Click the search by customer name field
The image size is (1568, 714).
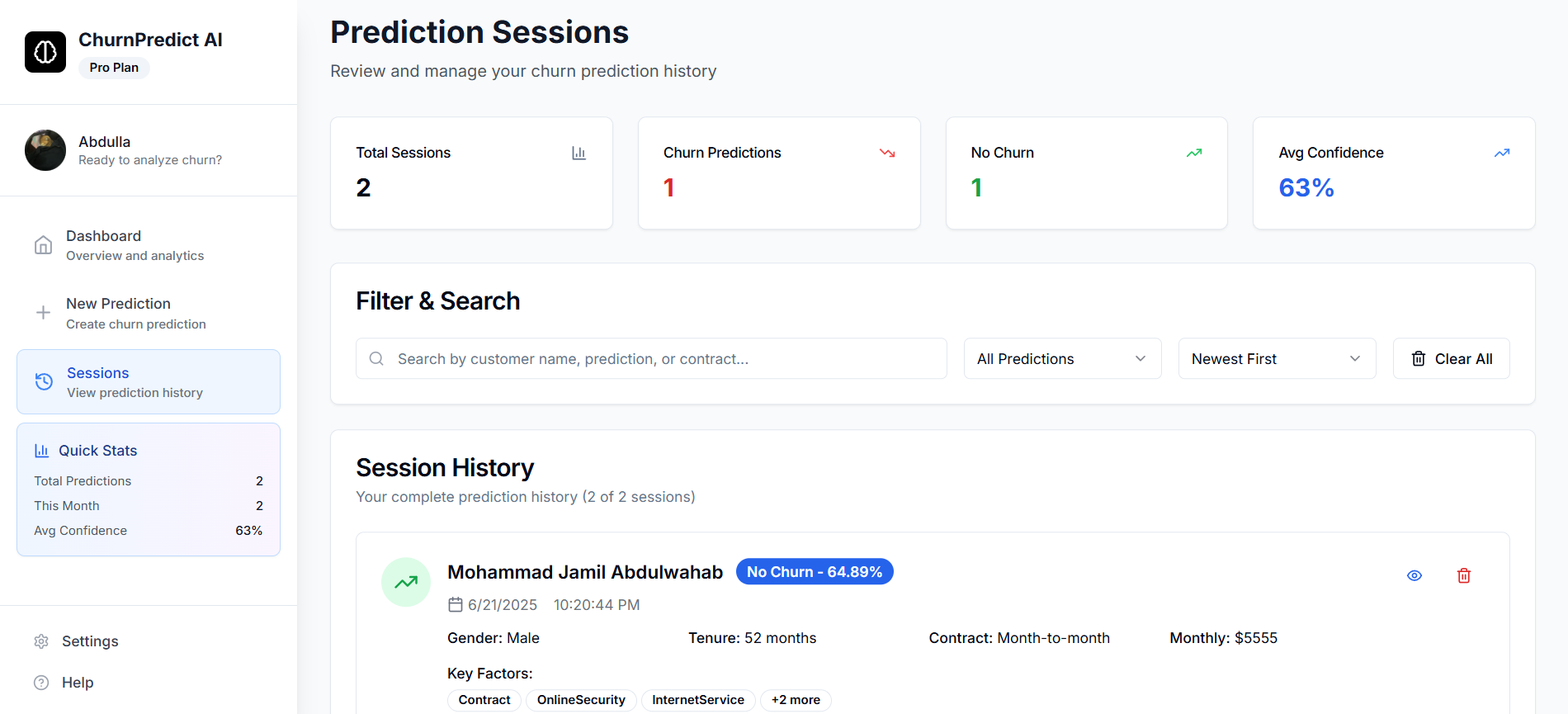(651, 358)
